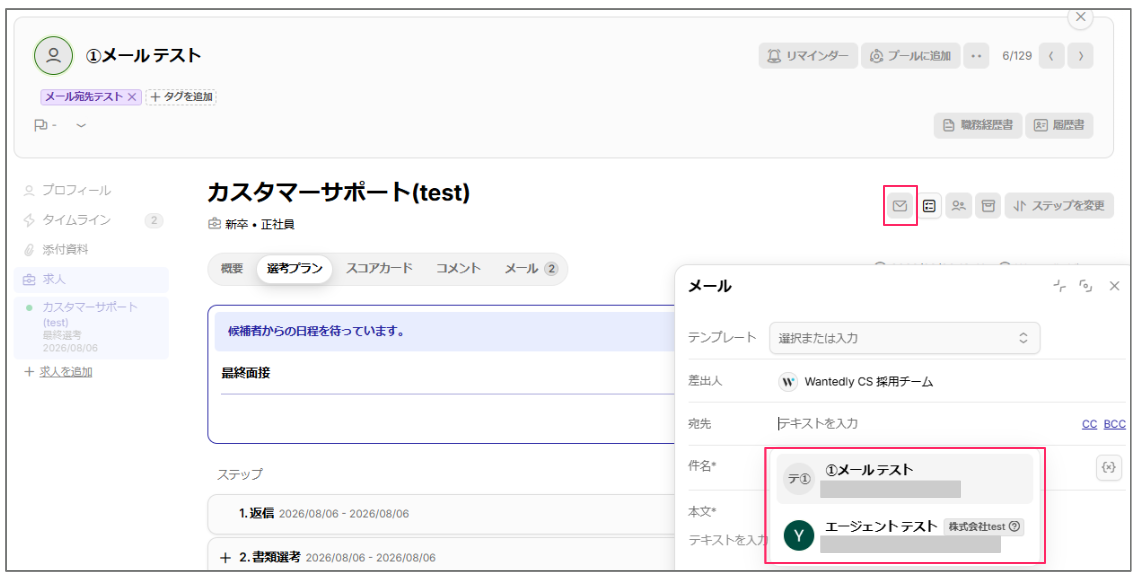Screen dimensions: 1137x577
Task: Open カスタマーサポート (test) job entry in sidebar
Action: 91,328
